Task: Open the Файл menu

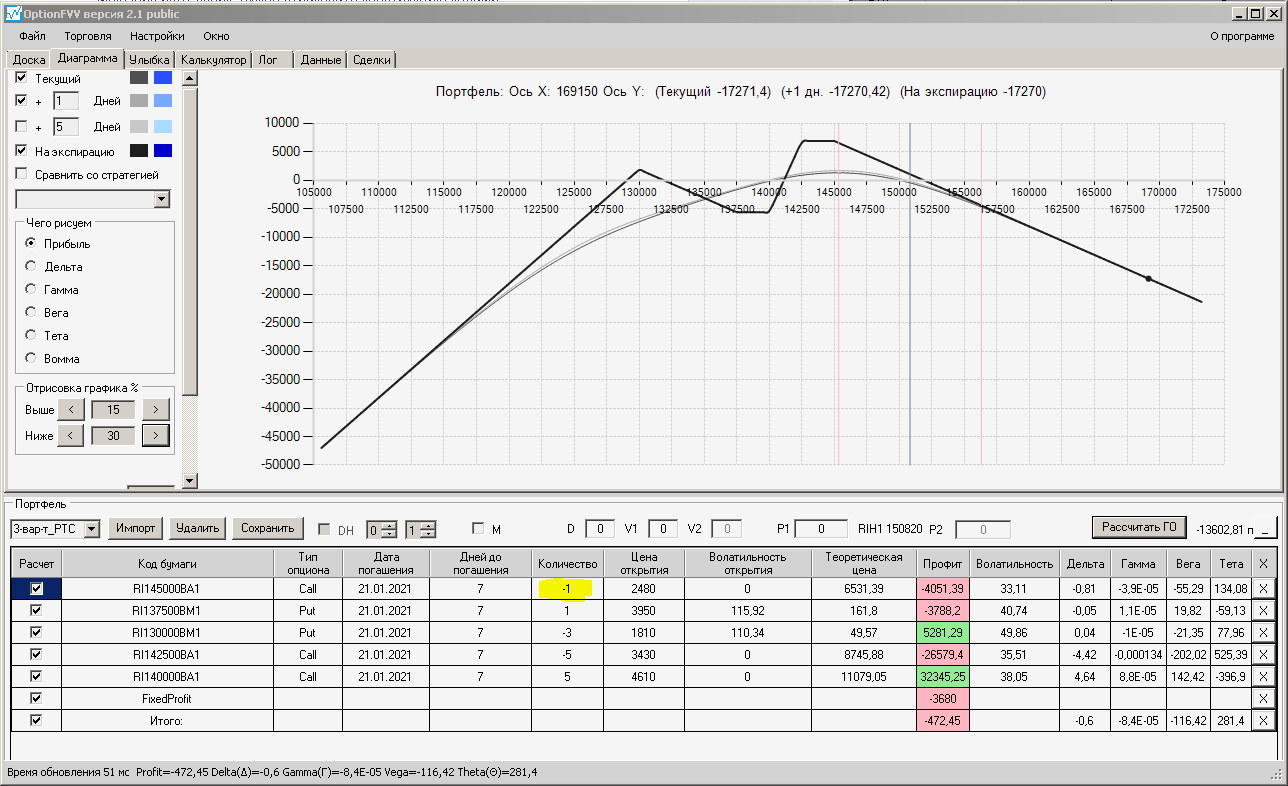Action: pos(32,36)
